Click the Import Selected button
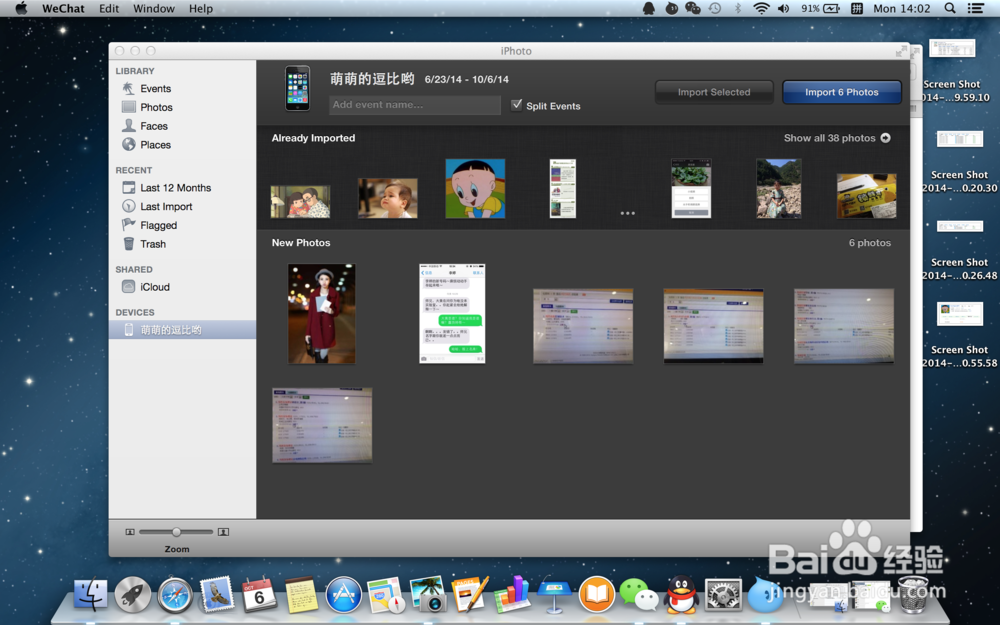The height and width of the screenshot is (625, 1000). coord(714,92)
